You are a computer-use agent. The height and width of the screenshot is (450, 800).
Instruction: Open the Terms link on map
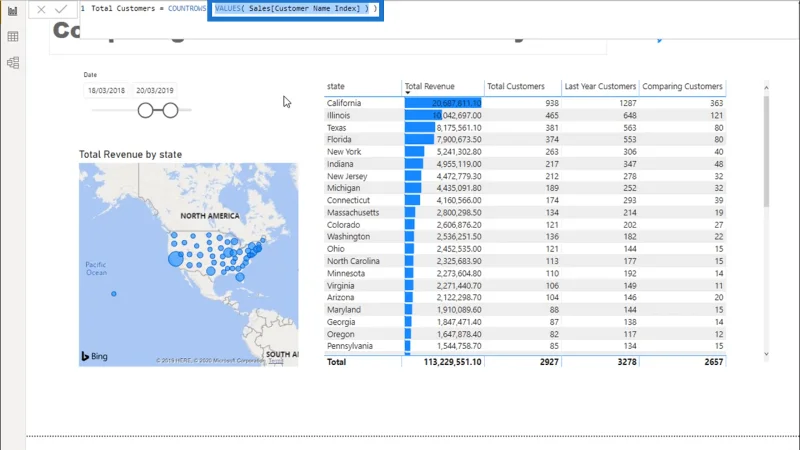pyautogui.click(x=276, y=361)
